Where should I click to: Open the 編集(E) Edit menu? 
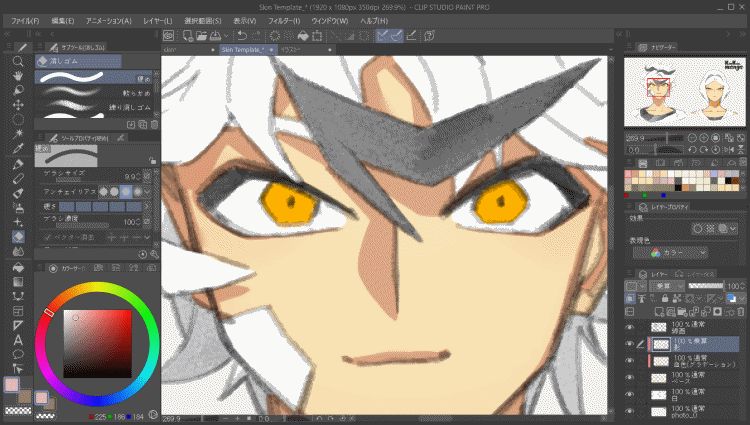click(x=63, y=21)
